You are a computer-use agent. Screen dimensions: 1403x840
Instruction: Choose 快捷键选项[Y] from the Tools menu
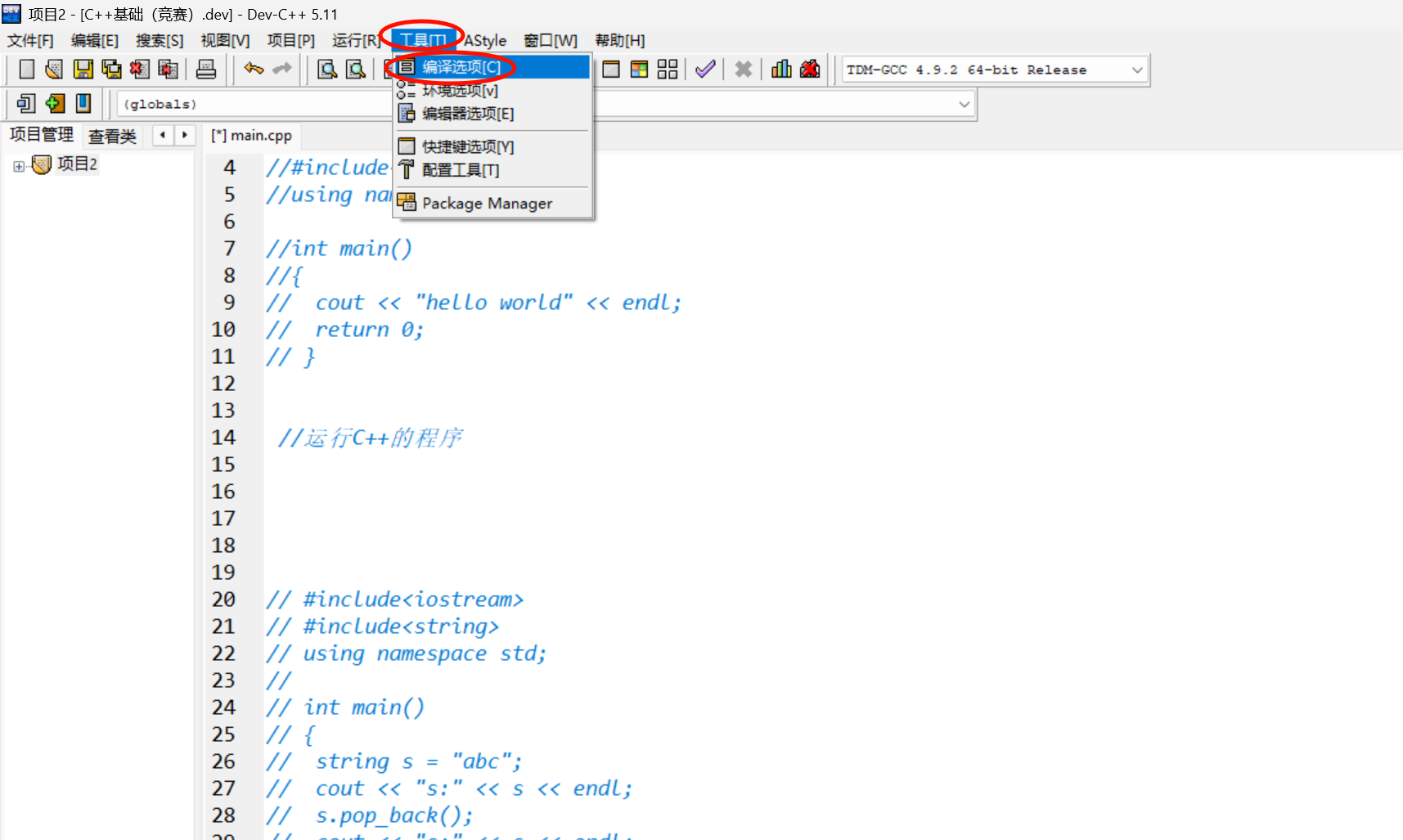[x=492, y=146]
